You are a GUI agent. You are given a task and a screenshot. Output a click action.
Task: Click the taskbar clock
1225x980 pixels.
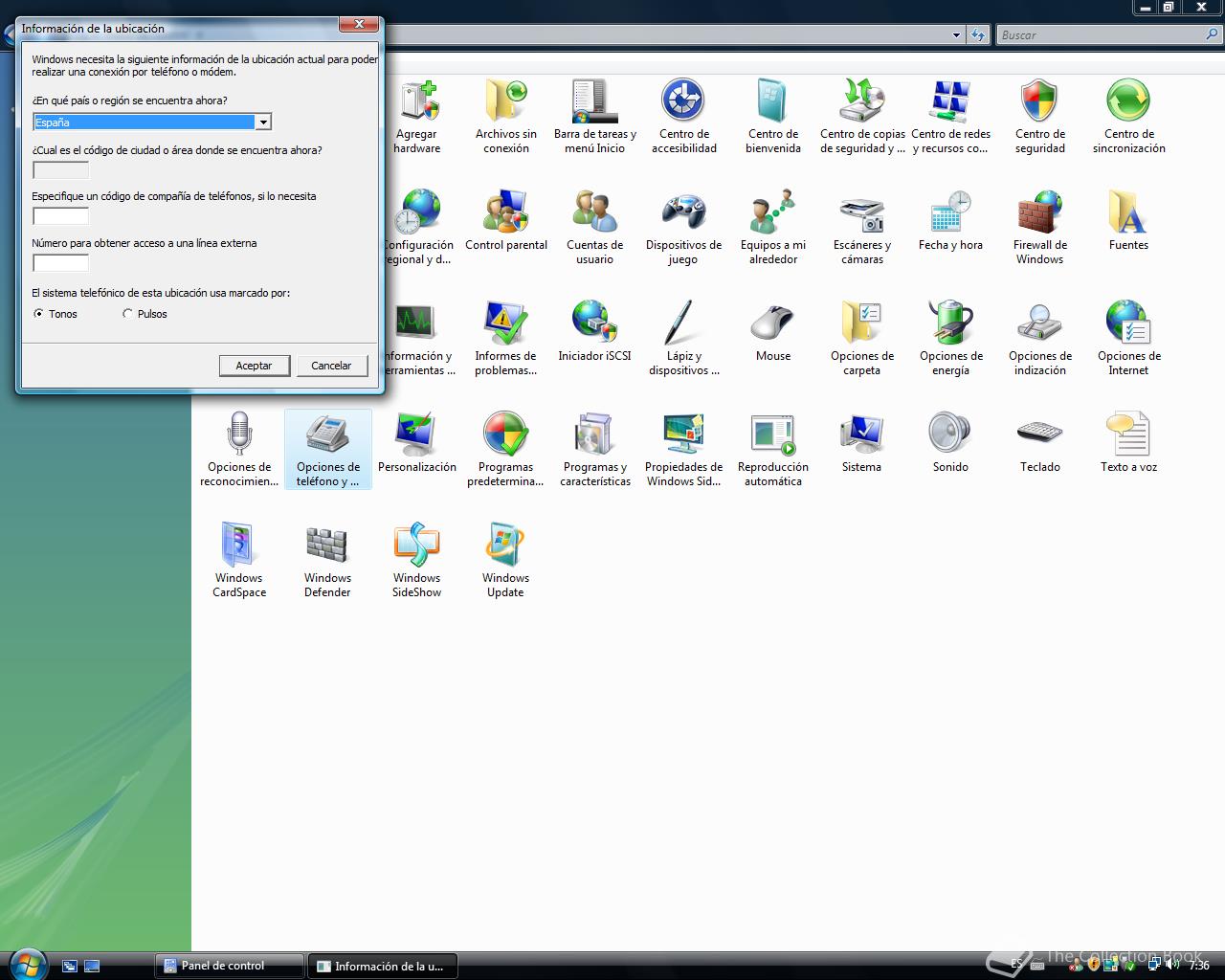(1199, 965)
